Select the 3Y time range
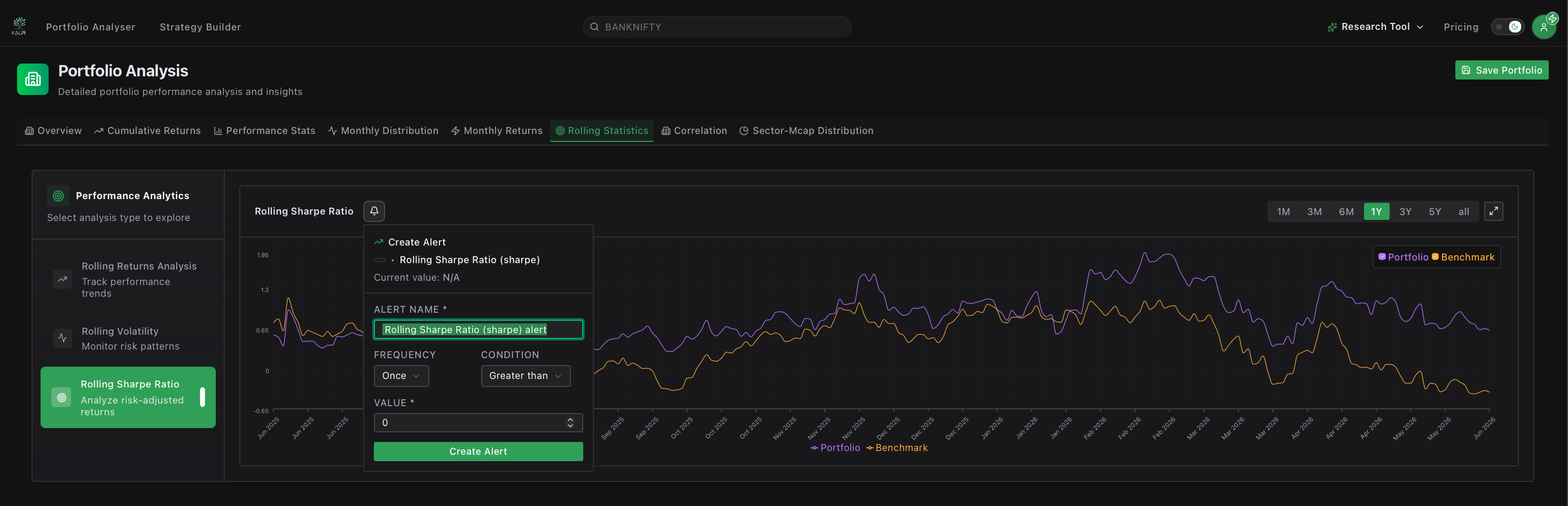Image resolution: width=1568 pixels, height=506 pixels. tap(1405, 212)
